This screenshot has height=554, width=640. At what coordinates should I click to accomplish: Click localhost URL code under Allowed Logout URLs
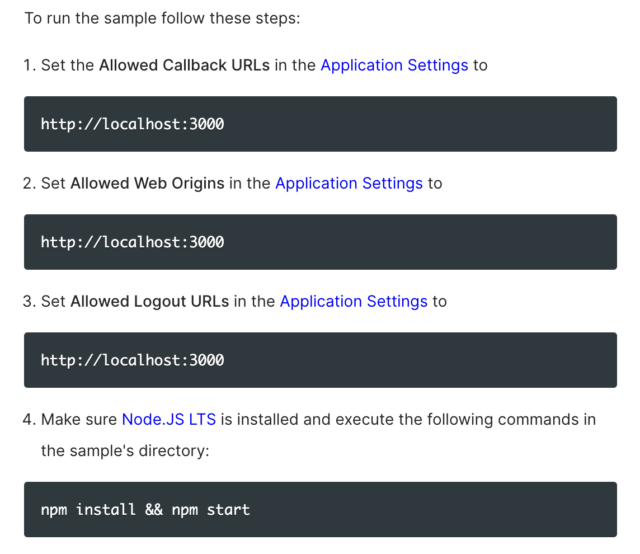[133, 360]
